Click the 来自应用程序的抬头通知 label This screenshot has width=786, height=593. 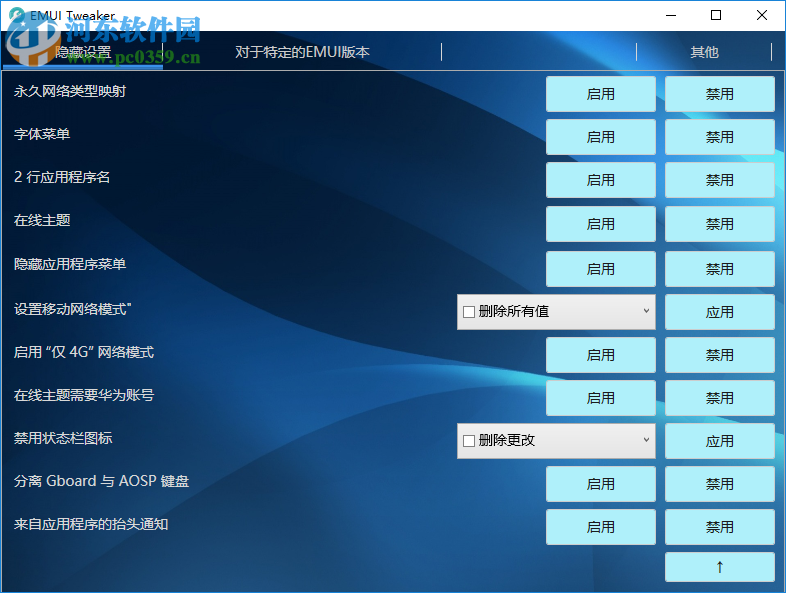[x=91, y=524]
